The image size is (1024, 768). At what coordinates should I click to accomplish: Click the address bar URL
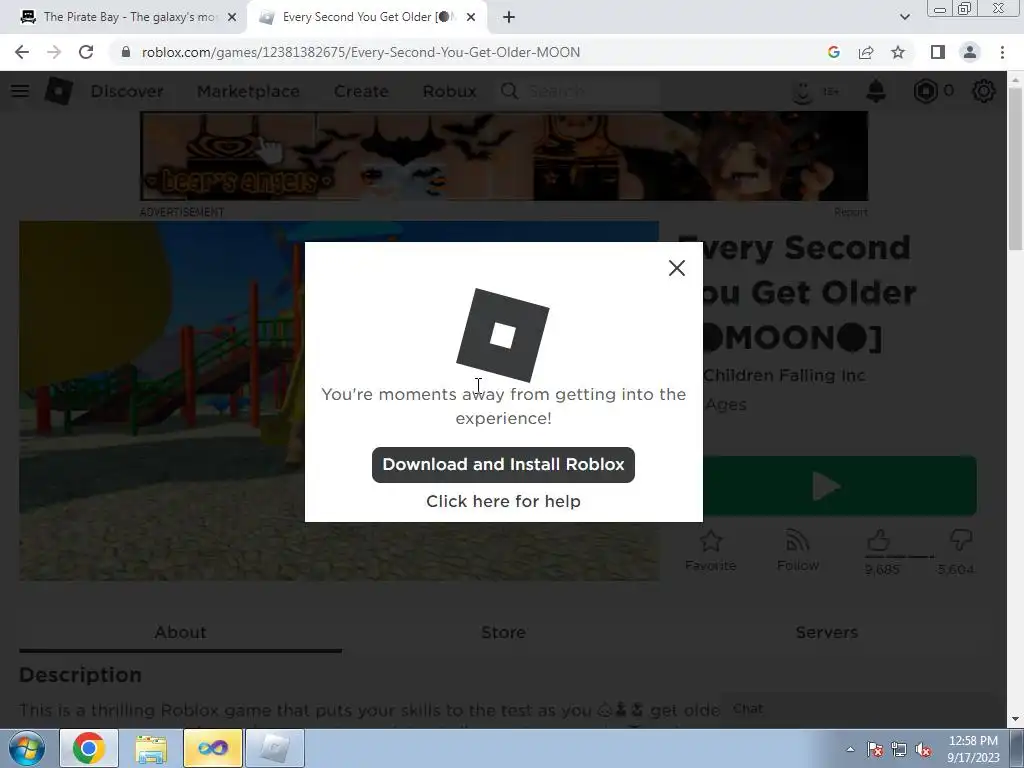pyautogui.click(x=360, y=52)
